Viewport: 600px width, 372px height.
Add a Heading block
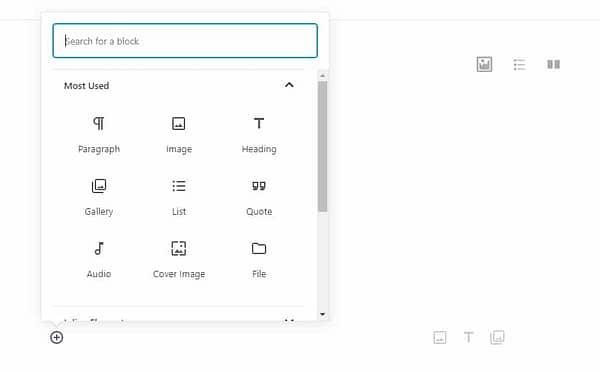tap(259, 135)
